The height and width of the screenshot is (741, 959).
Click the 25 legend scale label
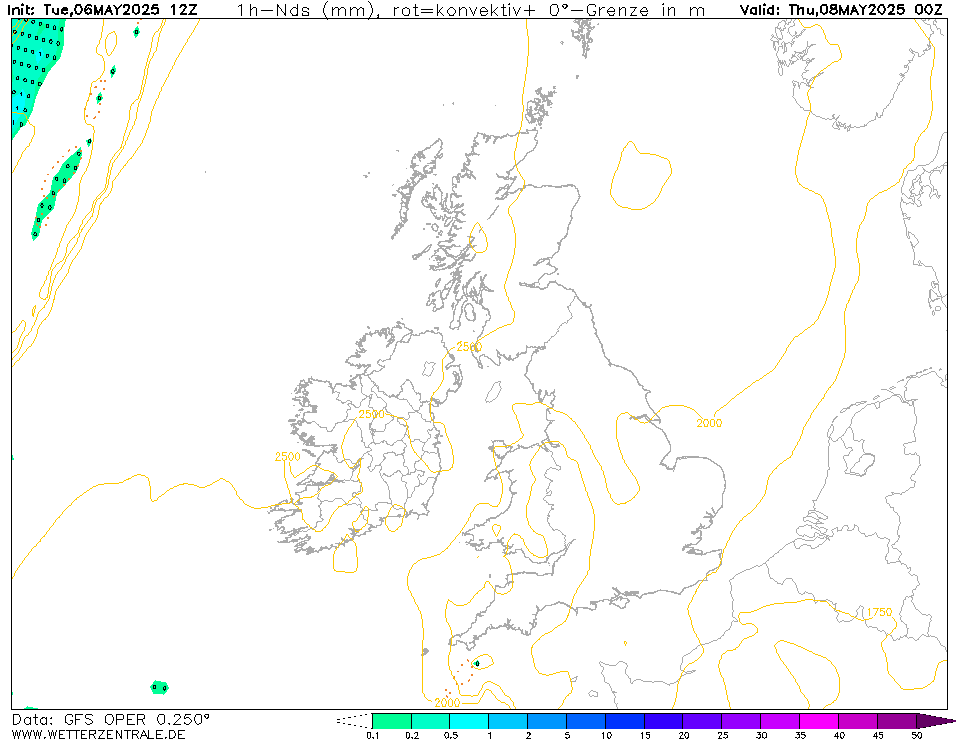click(722, 735)
